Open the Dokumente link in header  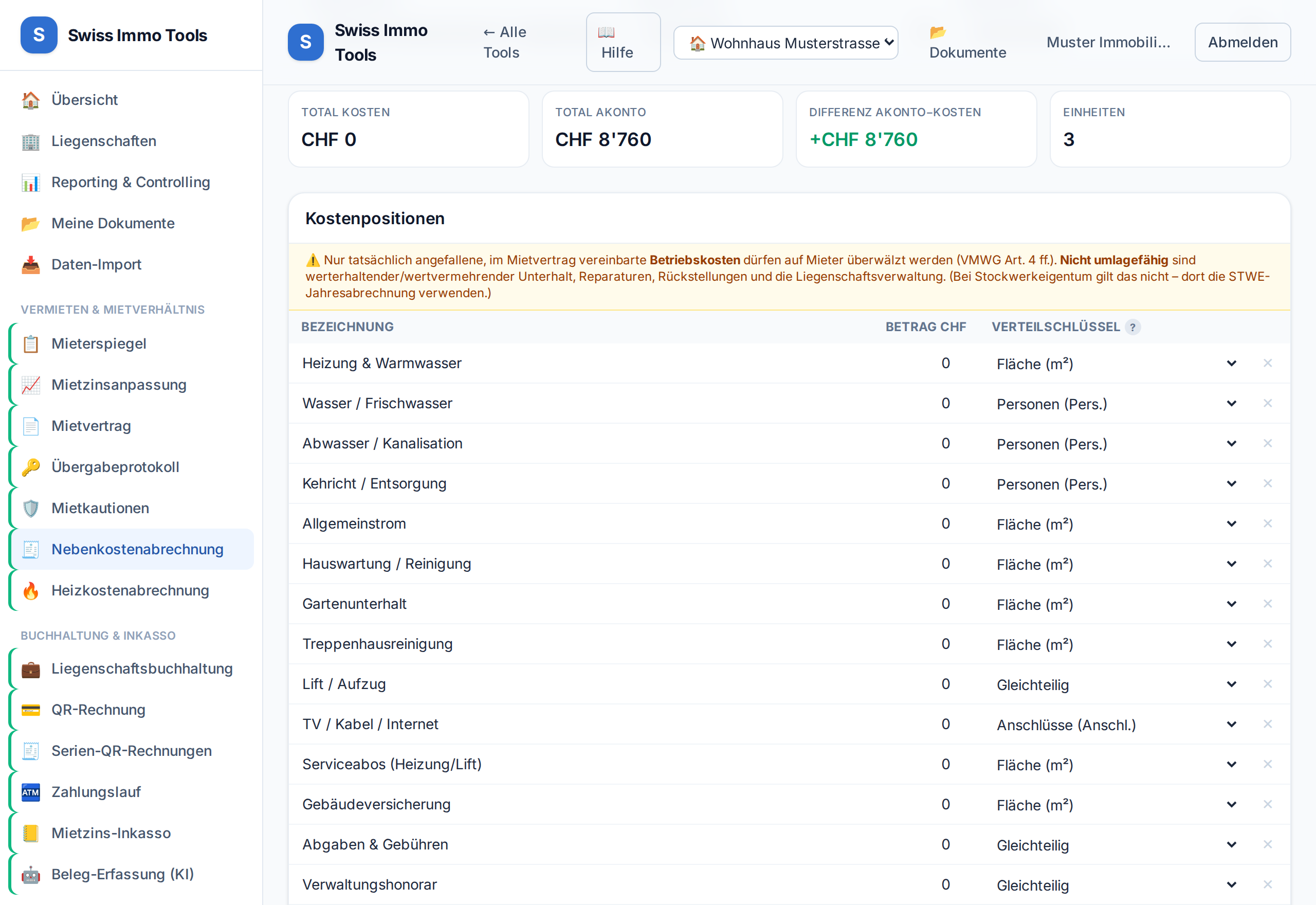[x=967, y=43]
